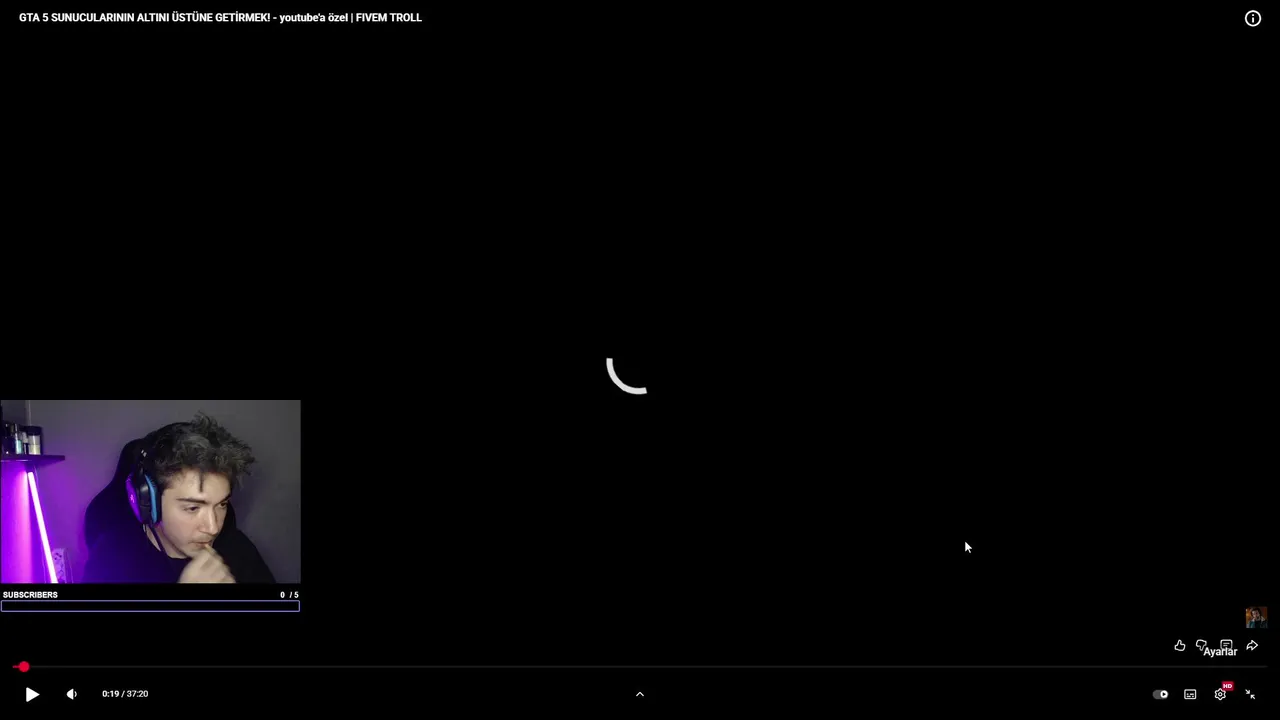Mute the video volume
Screen dimensions: 1280x720
[71, 694]
